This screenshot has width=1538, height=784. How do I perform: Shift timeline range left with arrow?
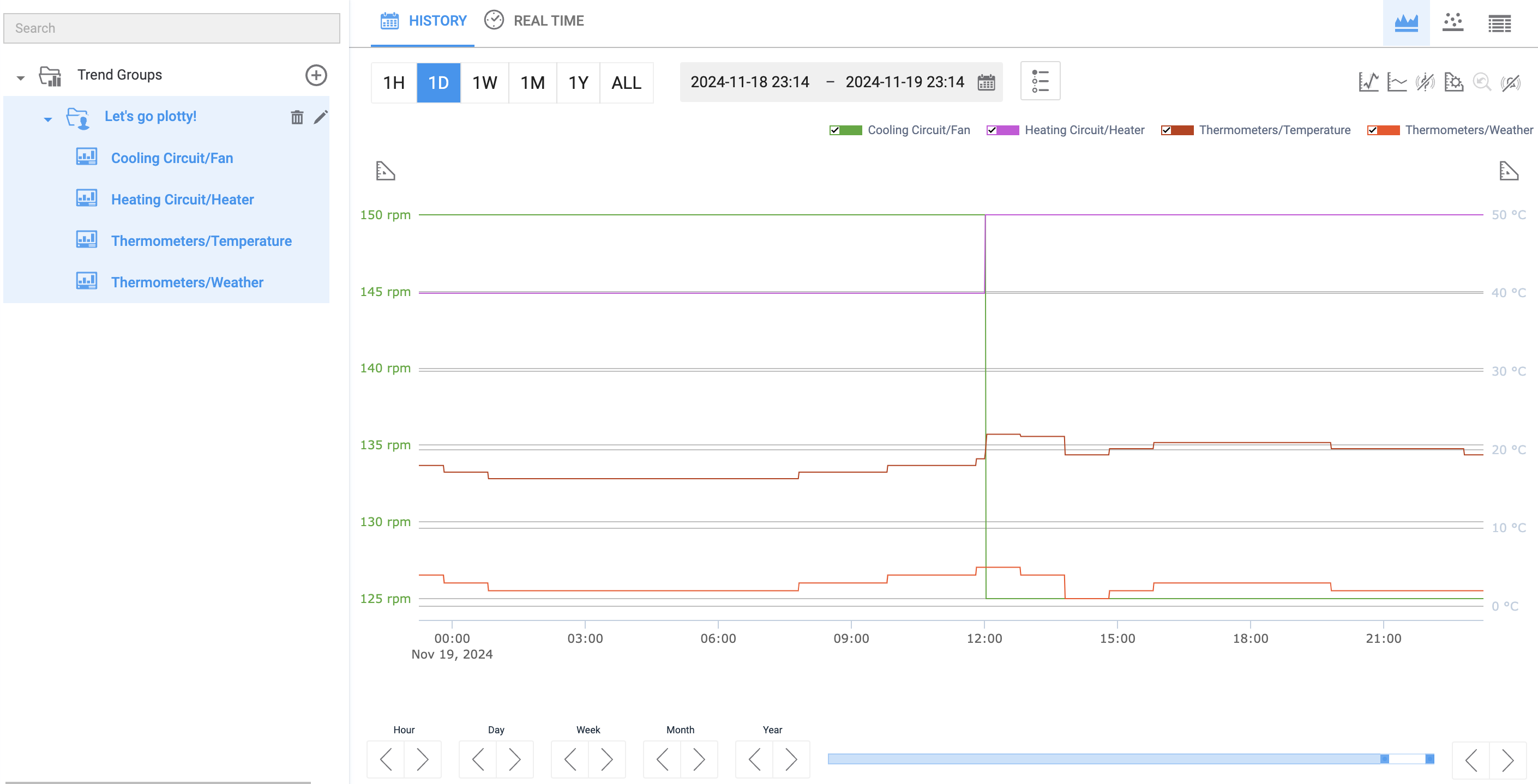pos(1470,759)
